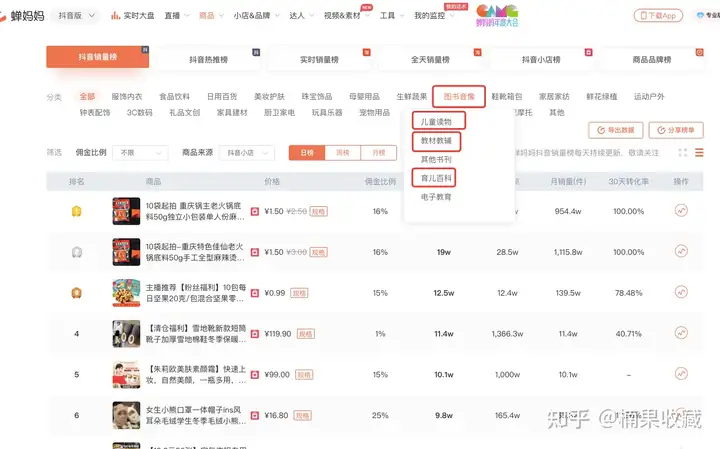The image size is (720, 449).
Task: Sort by the 月销量(件) column header
Action: pyautogui.click(x=568, y=181)
